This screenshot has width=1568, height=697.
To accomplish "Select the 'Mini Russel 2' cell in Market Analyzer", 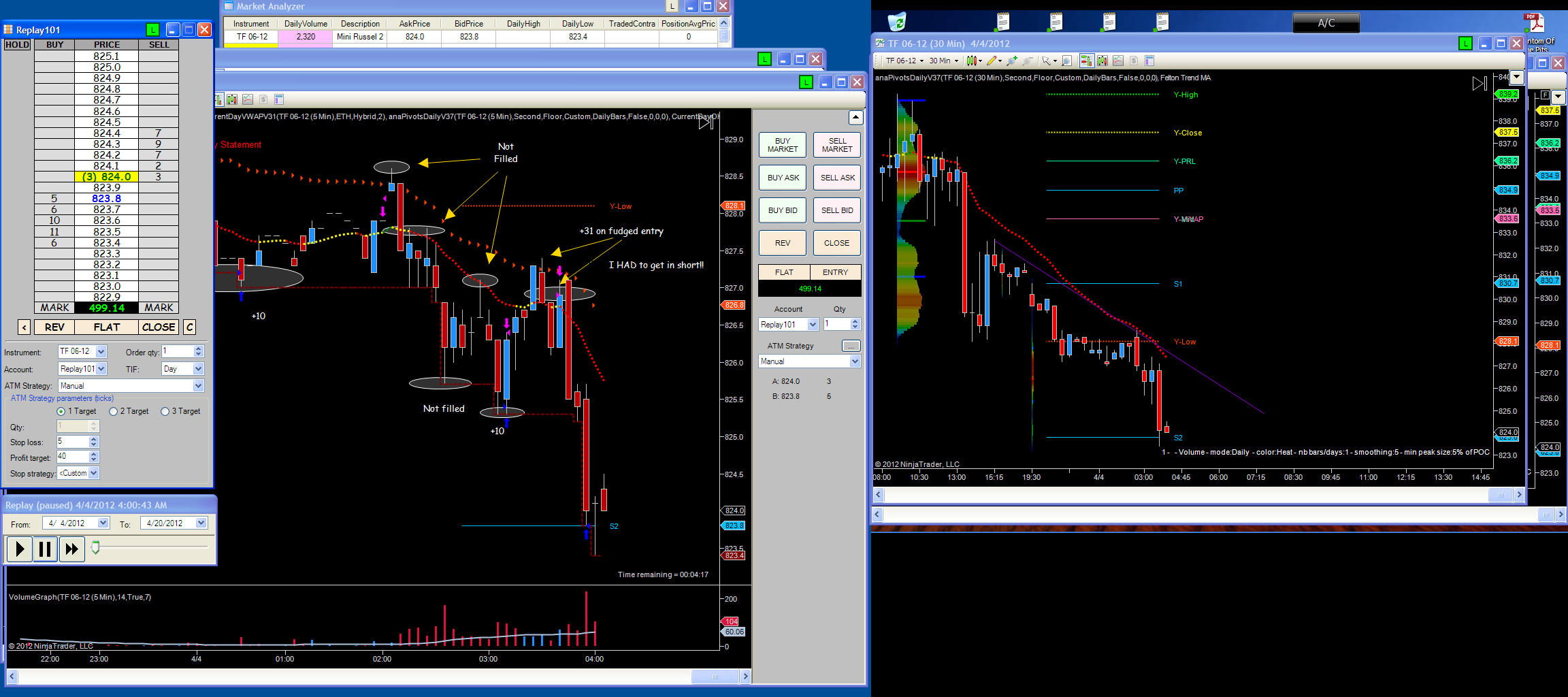I will tap(360, 37).
